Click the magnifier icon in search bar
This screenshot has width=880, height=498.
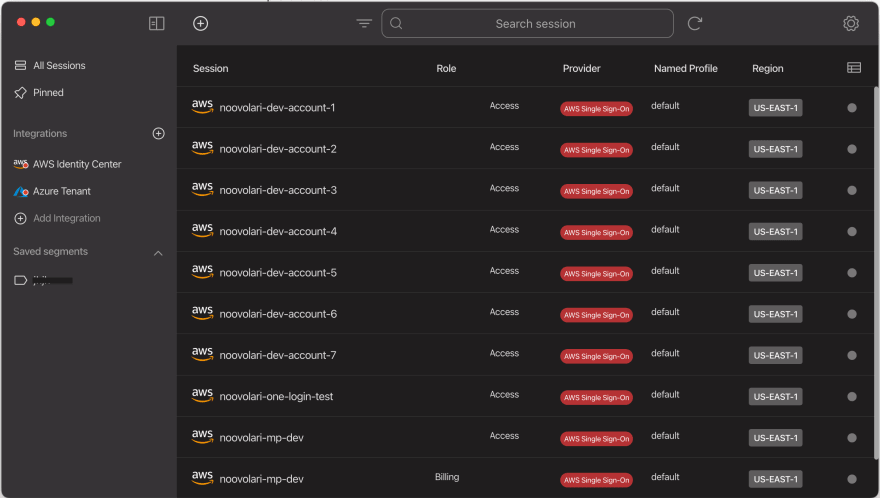pos(396,23)
